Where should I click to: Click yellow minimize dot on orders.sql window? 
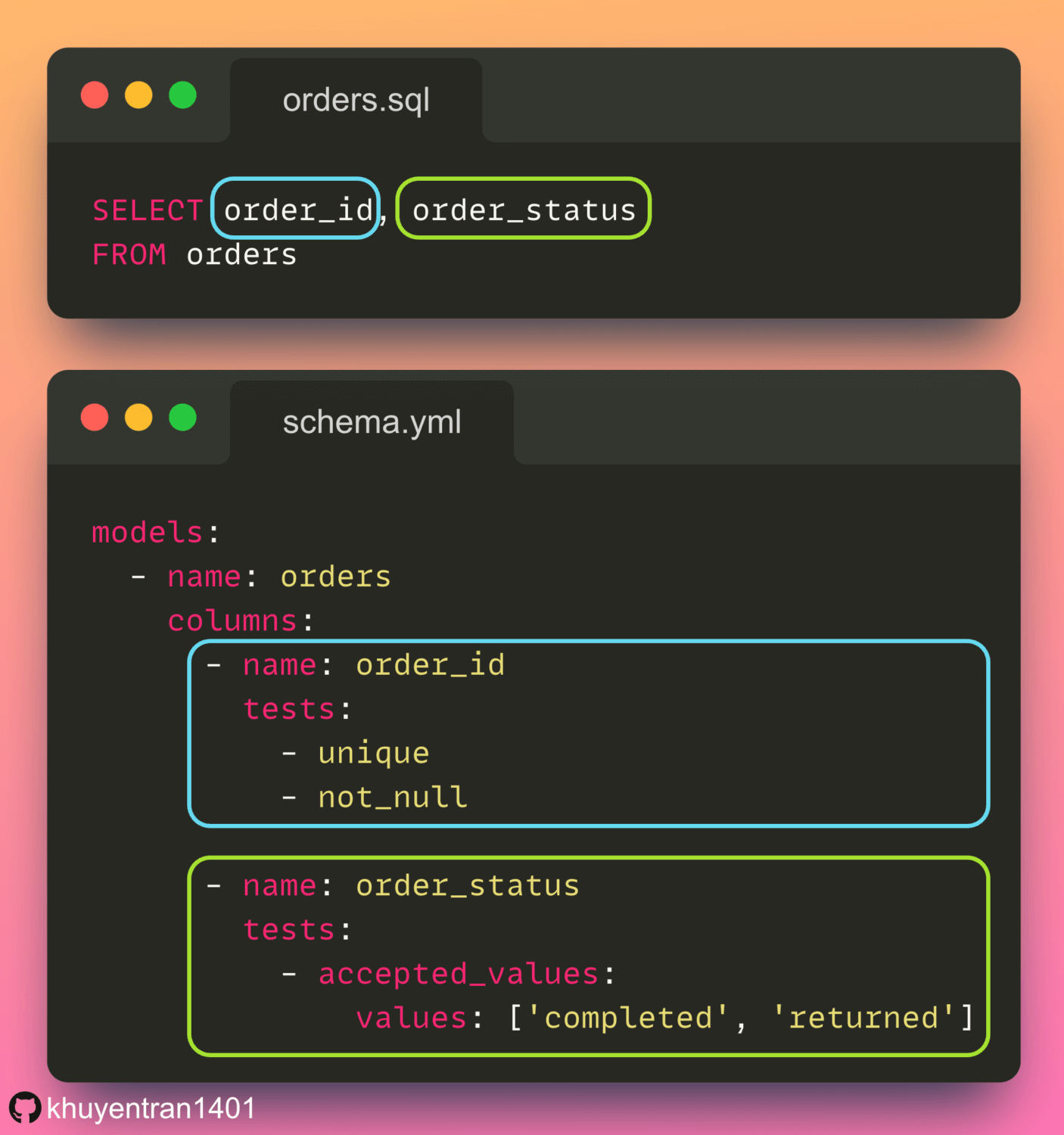coord(138,95)
